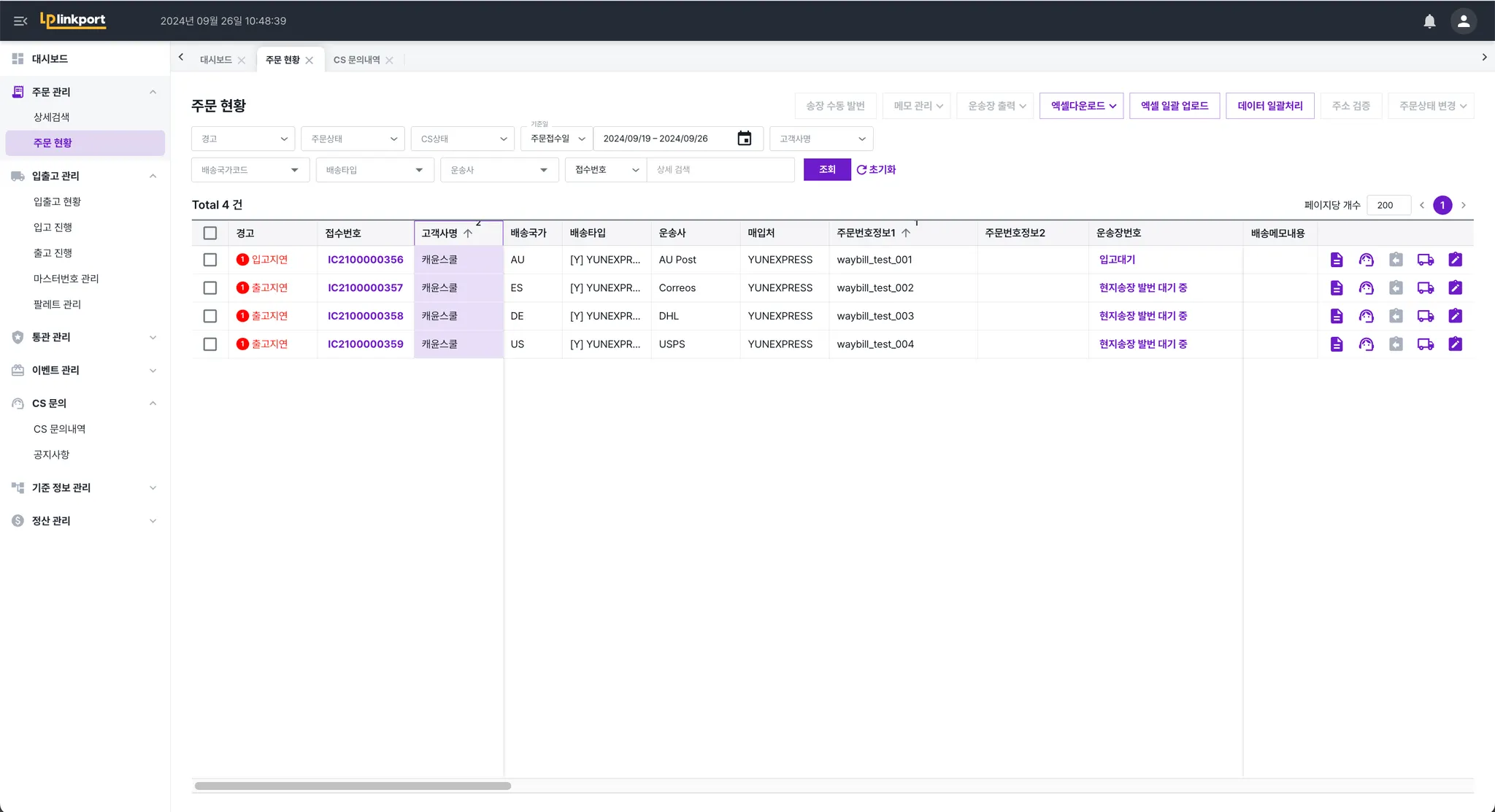
Task: Open CS headset icon for IC2100000357
Action: point(1366,288)
